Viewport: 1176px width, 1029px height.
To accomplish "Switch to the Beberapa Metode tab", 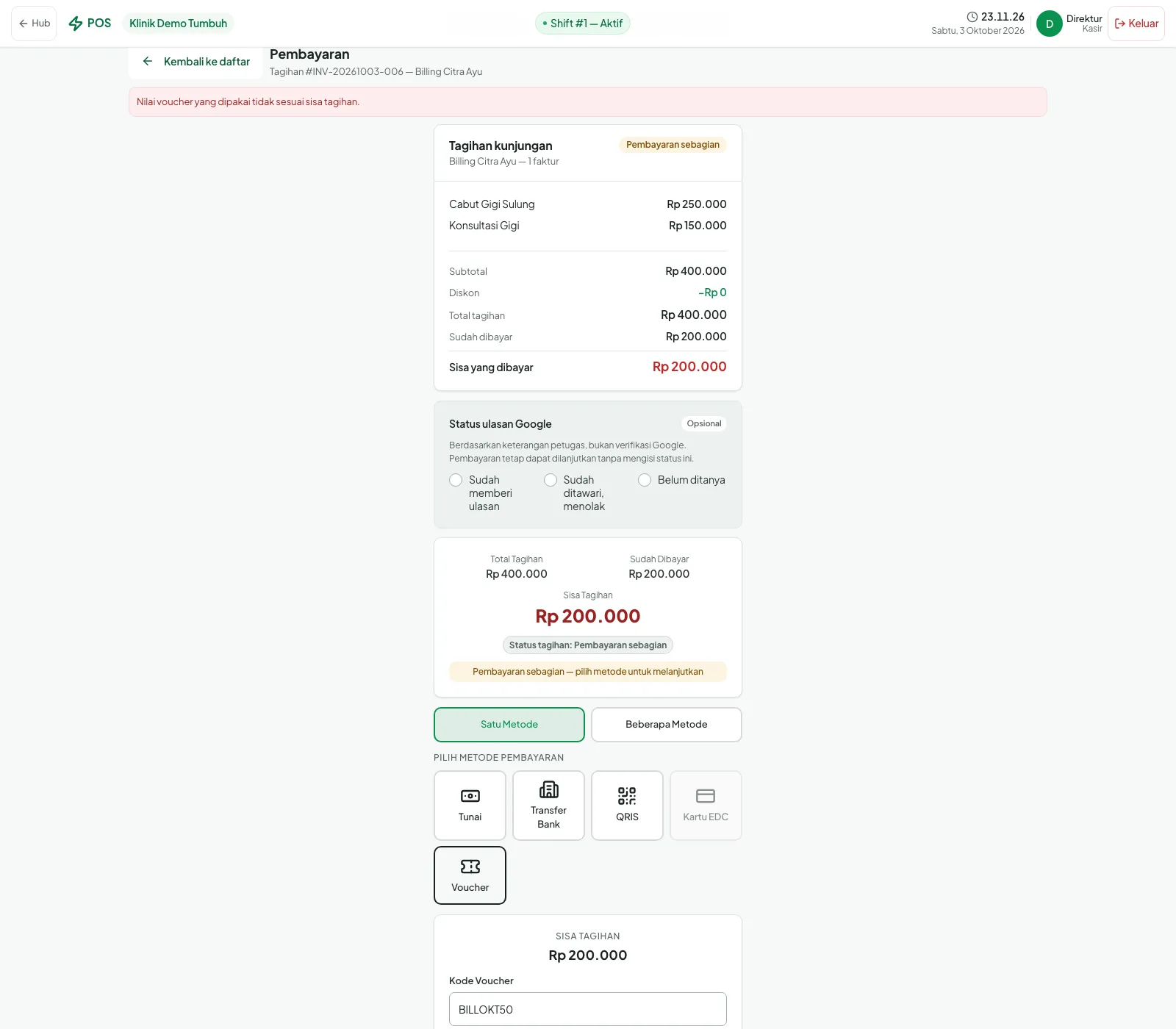I will point(667,725).
